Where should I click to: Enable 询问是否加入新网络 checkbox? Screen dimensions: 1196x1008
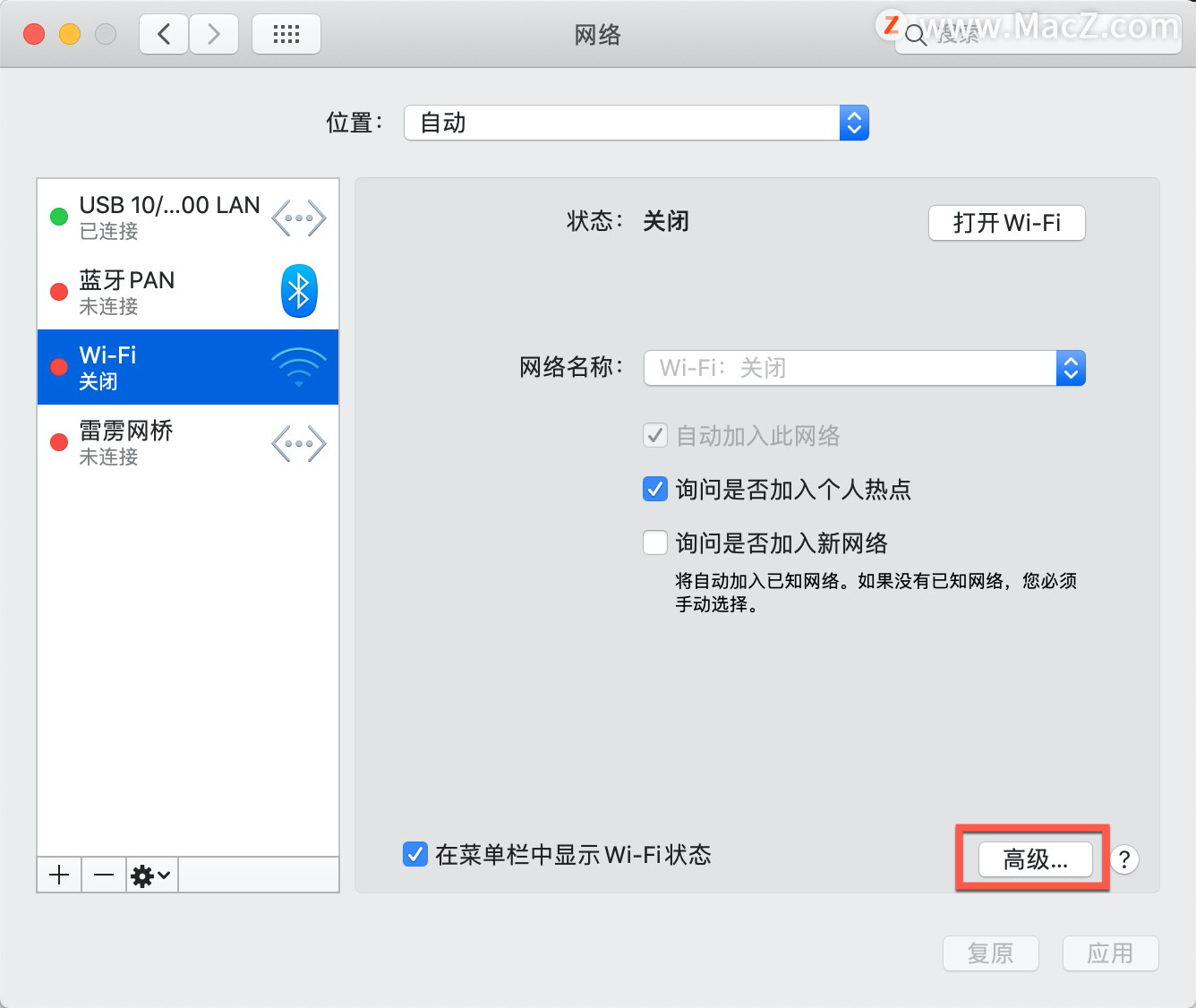(655, 542)
